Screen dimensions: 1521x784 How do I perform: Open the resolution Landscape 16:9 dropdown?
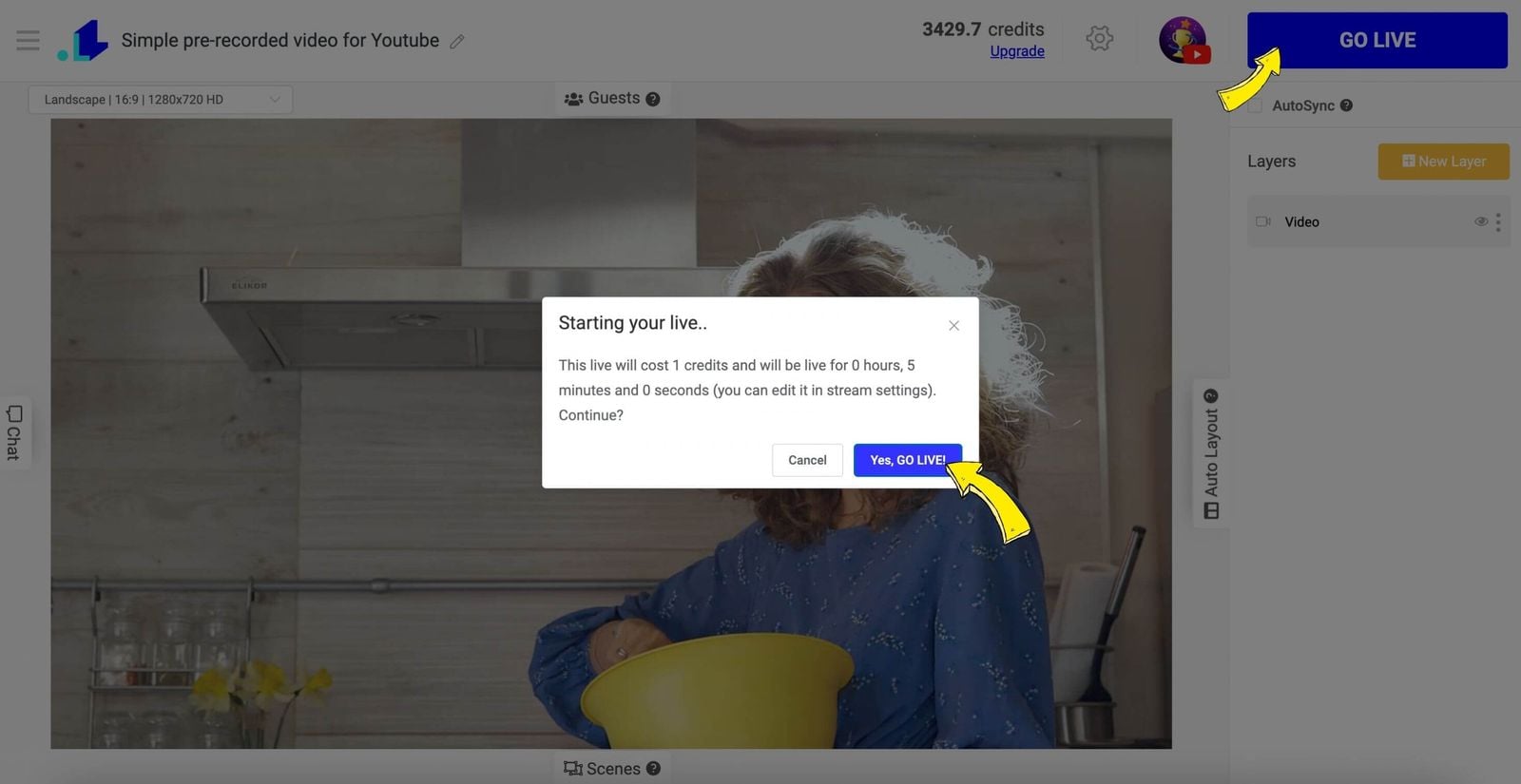coord(160,100)
